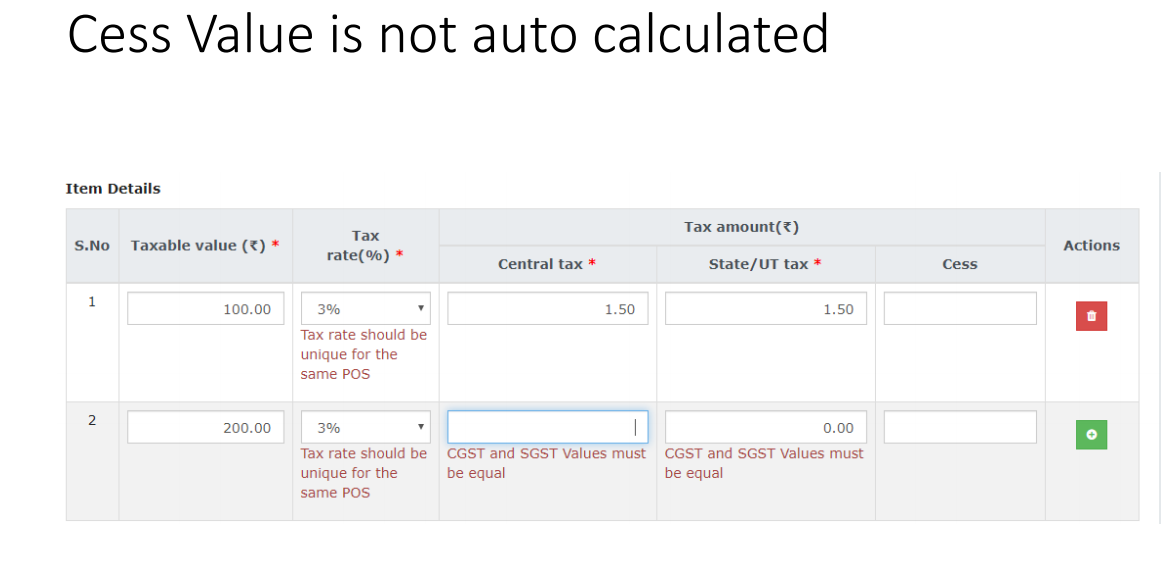Click the Tax rate(%) column header
Viewport: 1174px width, 574px height.
[x=366, y=245]
